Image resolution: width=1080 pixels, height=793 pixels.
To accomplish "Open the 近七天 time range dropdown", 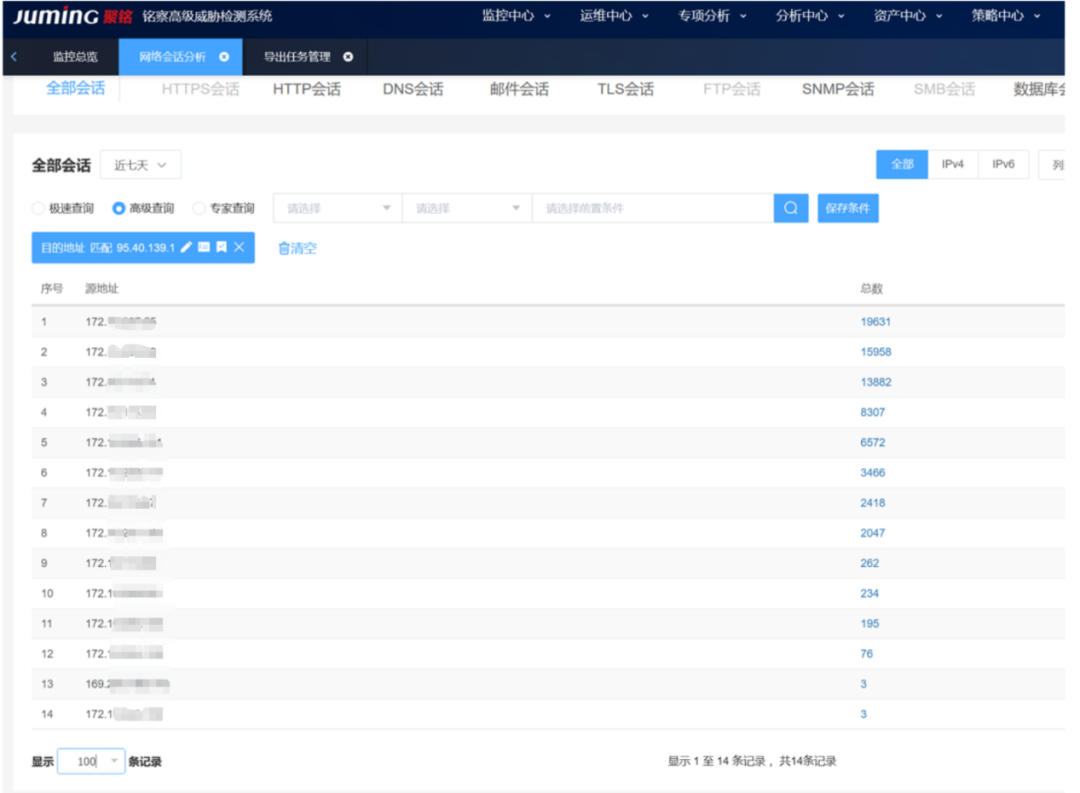I will pyautogui.click(x=140, y=165).
